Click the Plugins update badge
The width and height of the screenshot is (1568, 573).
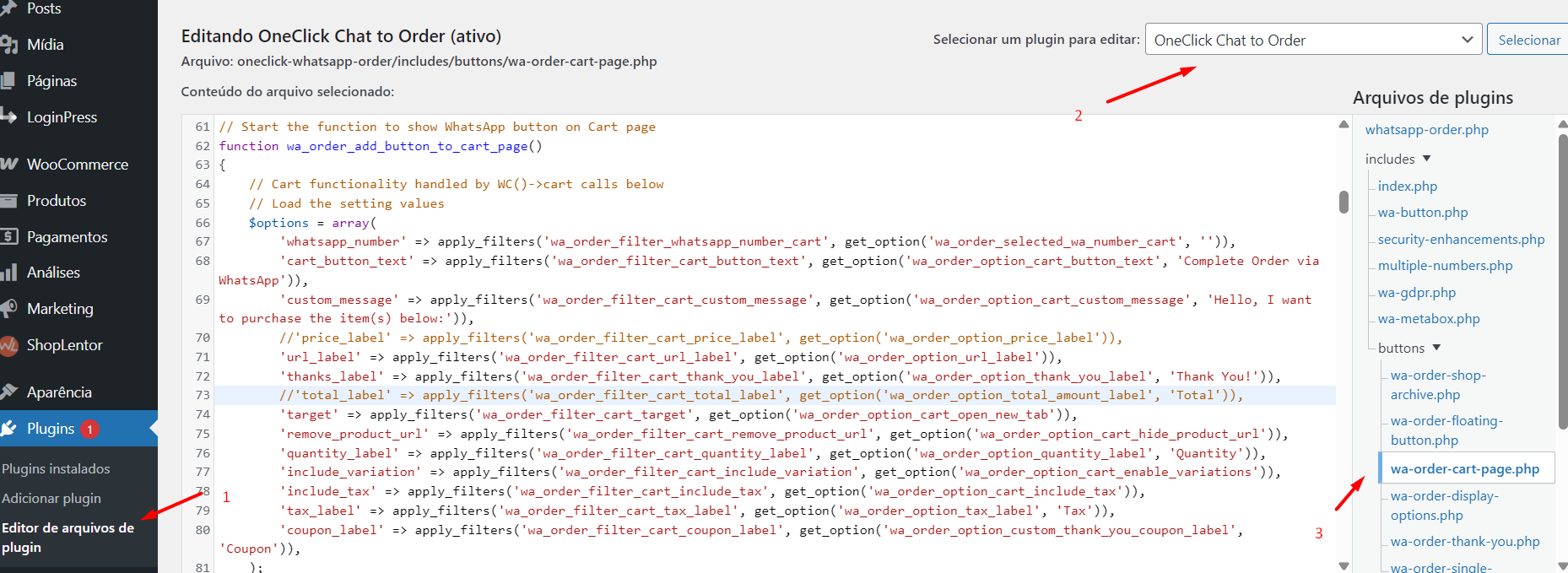[x=89, y=430]
